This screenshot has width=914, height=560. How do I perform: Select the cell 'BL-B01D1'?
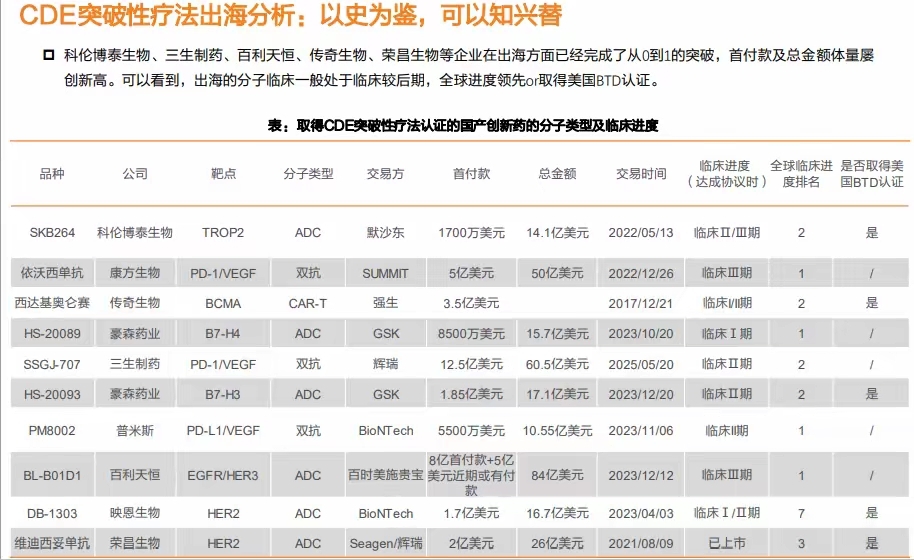52,476
